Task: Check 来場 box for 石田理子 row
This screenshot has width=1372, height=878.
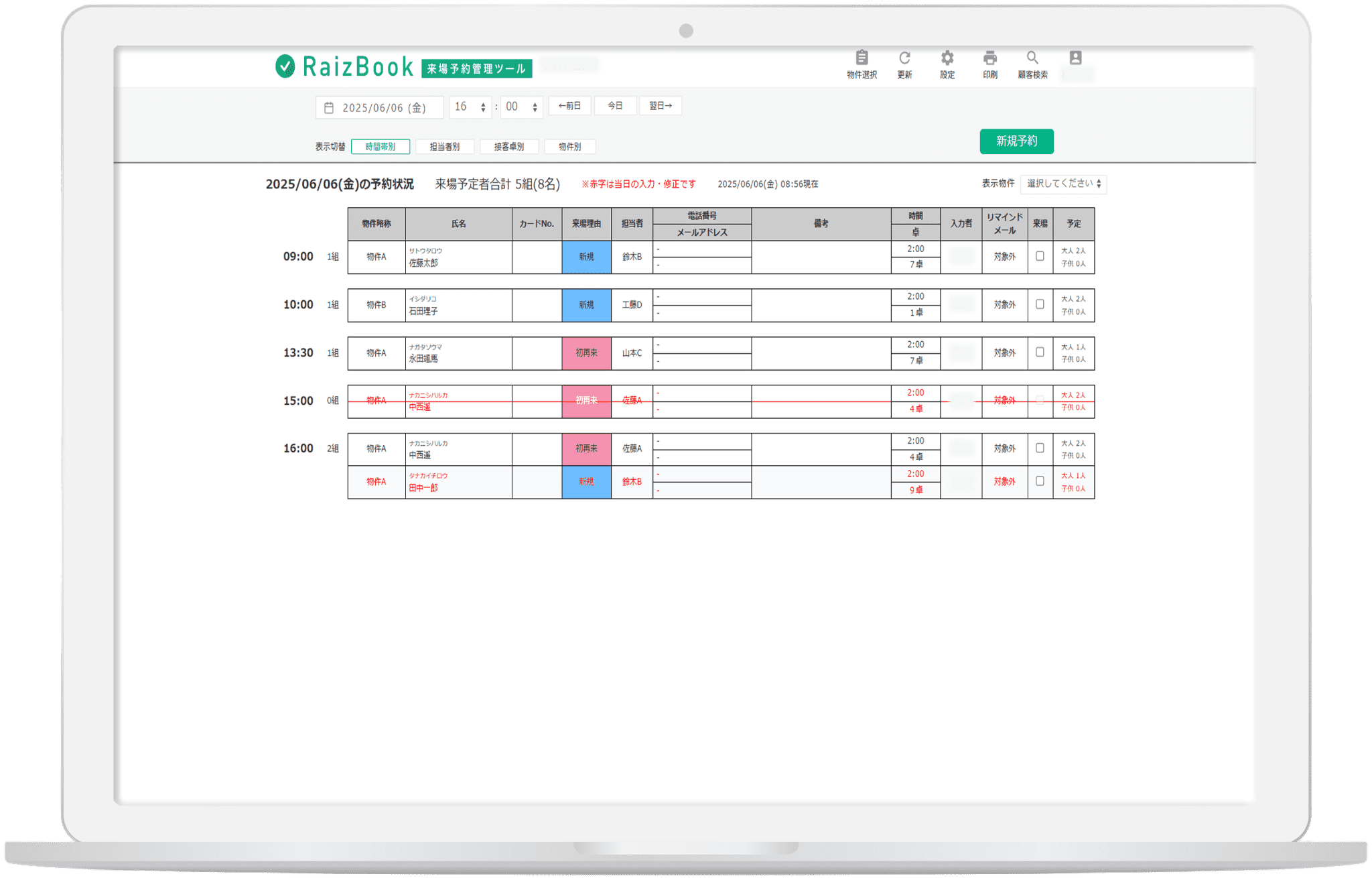Action: [1040, 304]
